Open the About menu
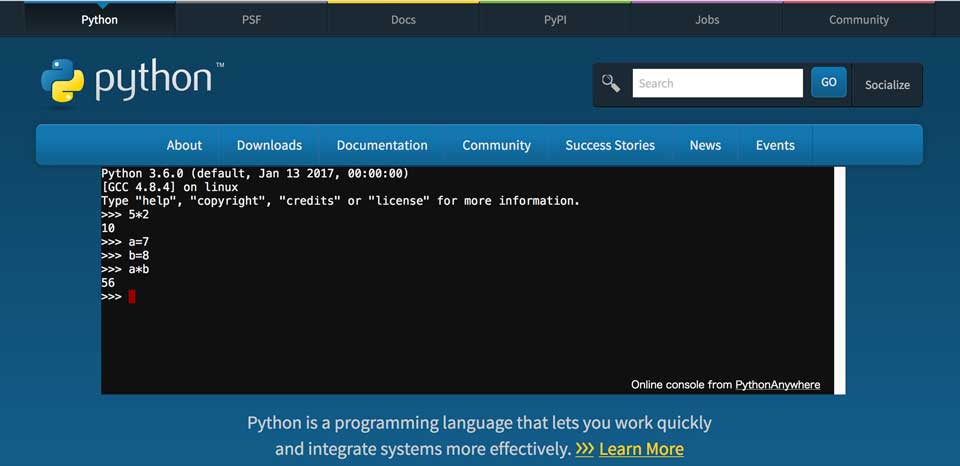This screenshot has width=960, height=466. coord(184,145)
